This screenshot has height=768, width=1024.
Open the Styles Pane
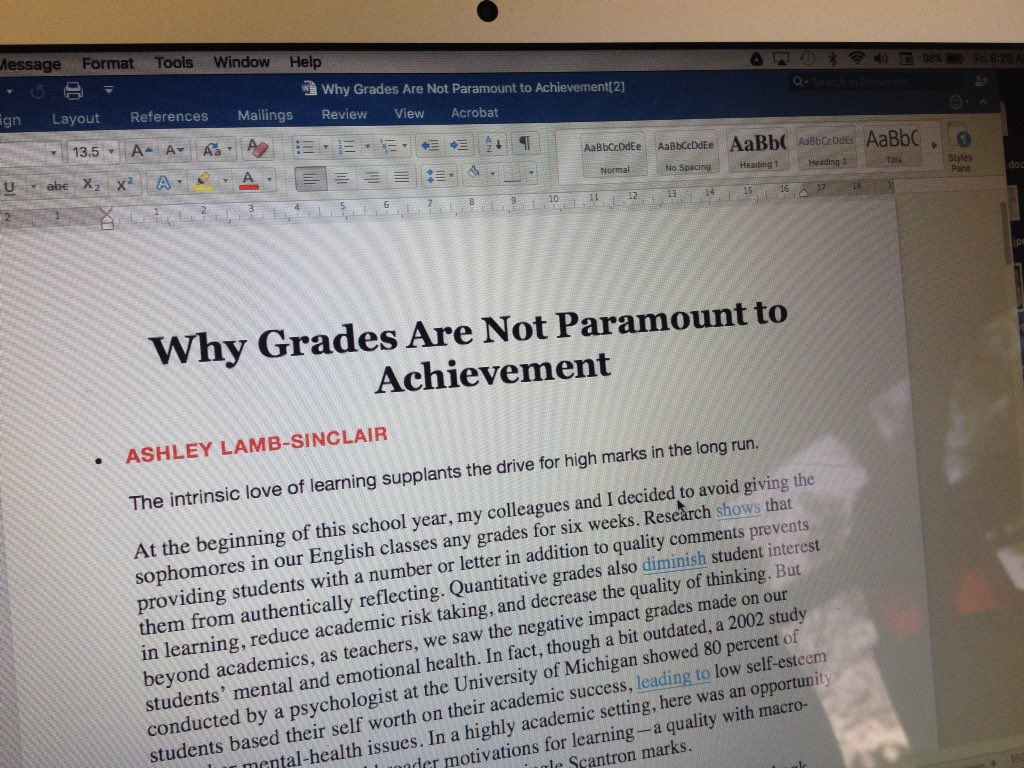click(961, 150)
